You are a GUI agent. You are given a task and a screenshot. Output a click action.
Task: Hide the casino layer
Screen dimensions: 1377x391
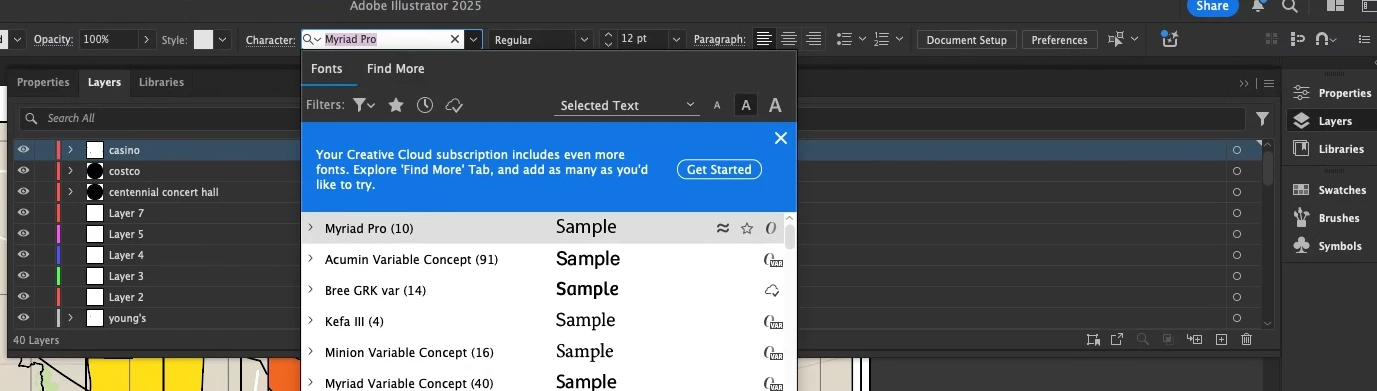tap(23, 150)
